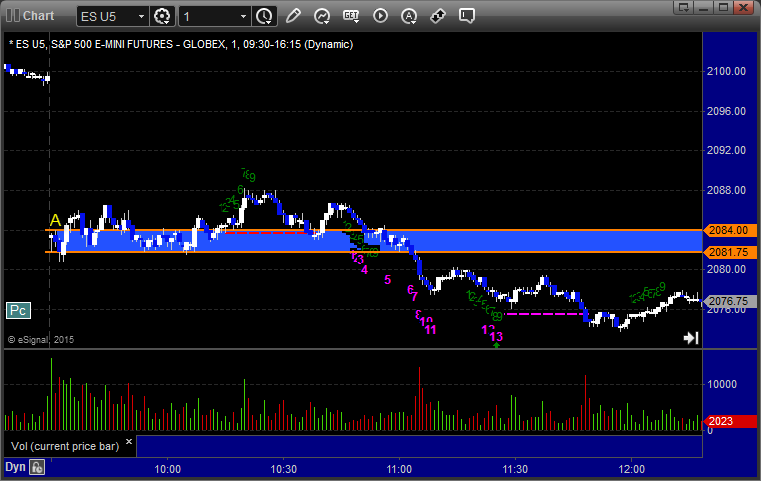Screen dimensions: 761x481
Task: Click the orange 2084.00 price marker
Action: (724, 230)
